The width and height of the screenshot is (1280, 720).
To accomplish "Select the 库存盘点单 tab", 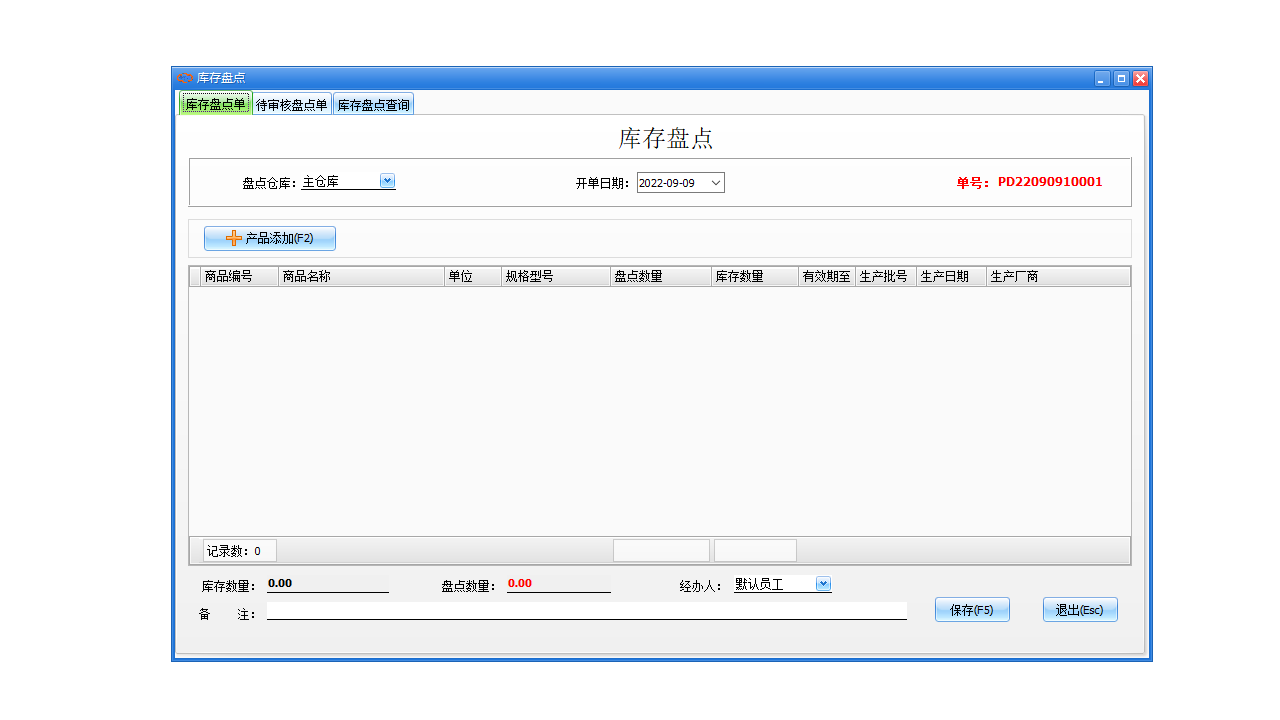I will pos(215,103).
